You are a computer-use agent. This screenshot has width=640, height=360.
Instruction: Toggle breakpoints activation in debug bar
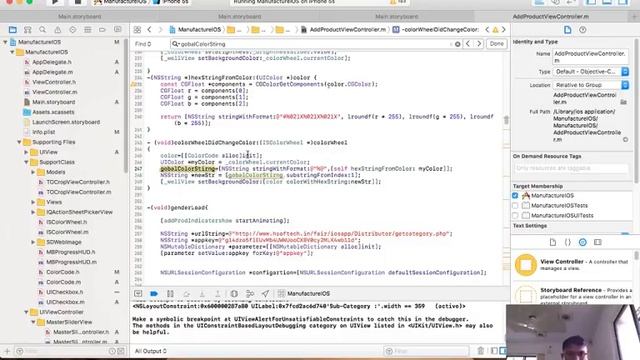154,293
